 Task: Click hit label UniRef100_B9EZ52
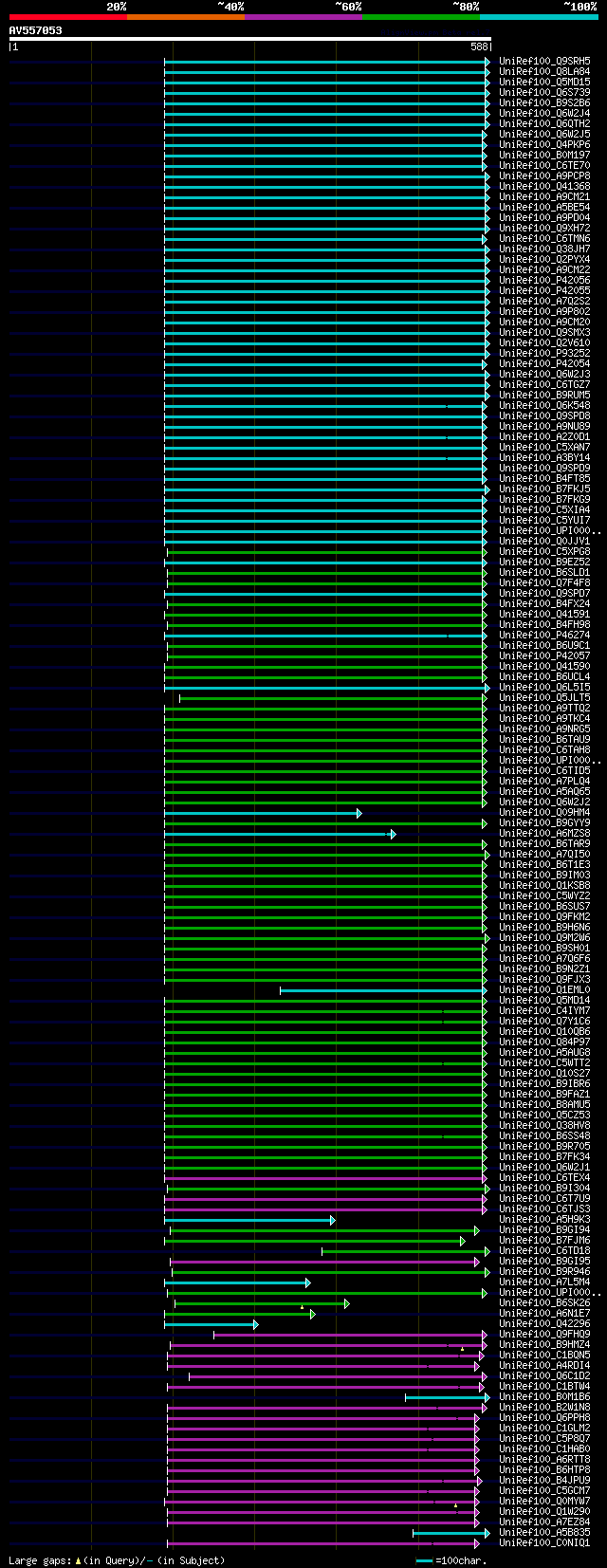pos(544,562)
